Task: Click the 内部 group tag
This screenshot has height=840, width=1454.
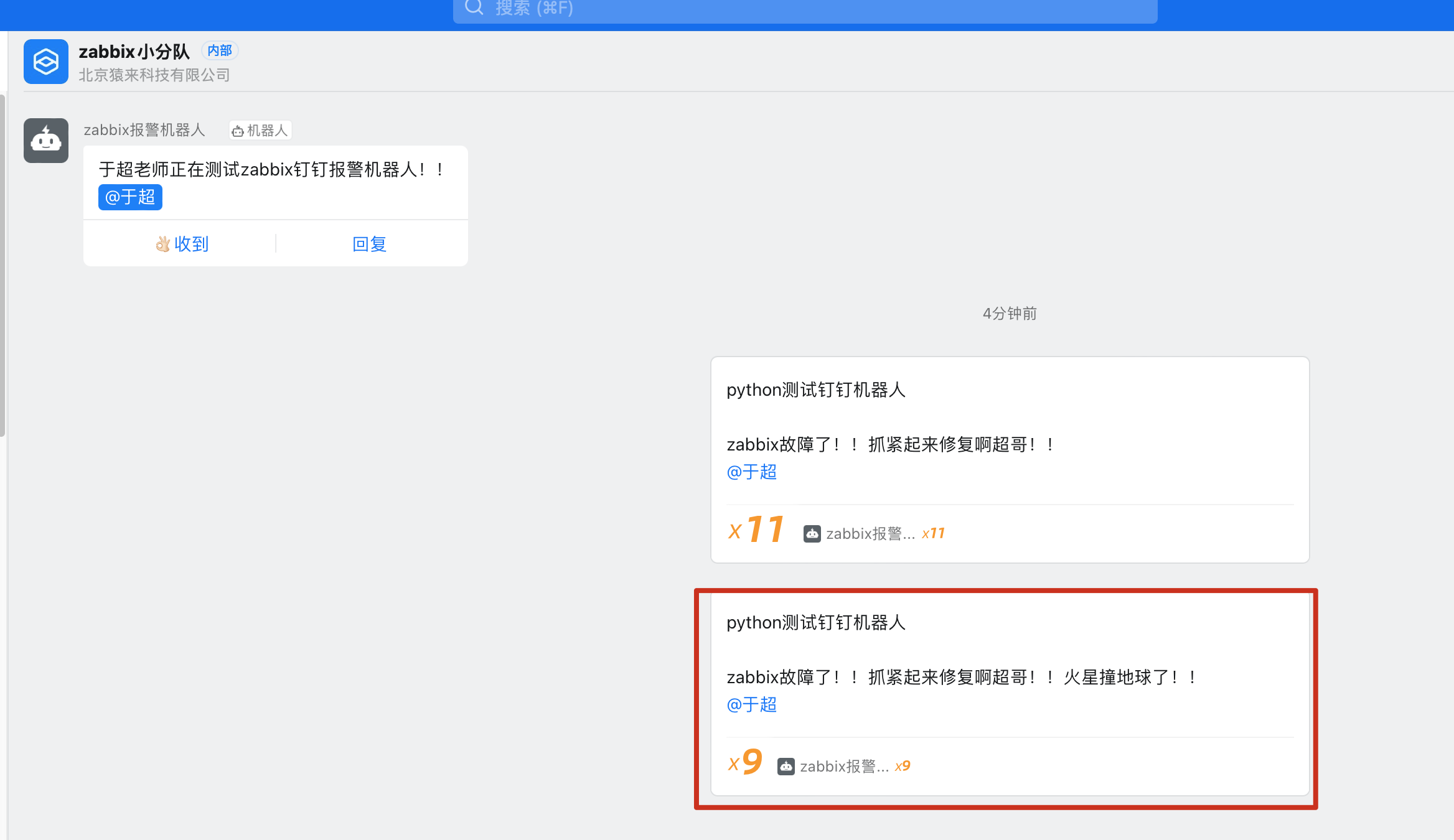Action: (x=220, y=50)
